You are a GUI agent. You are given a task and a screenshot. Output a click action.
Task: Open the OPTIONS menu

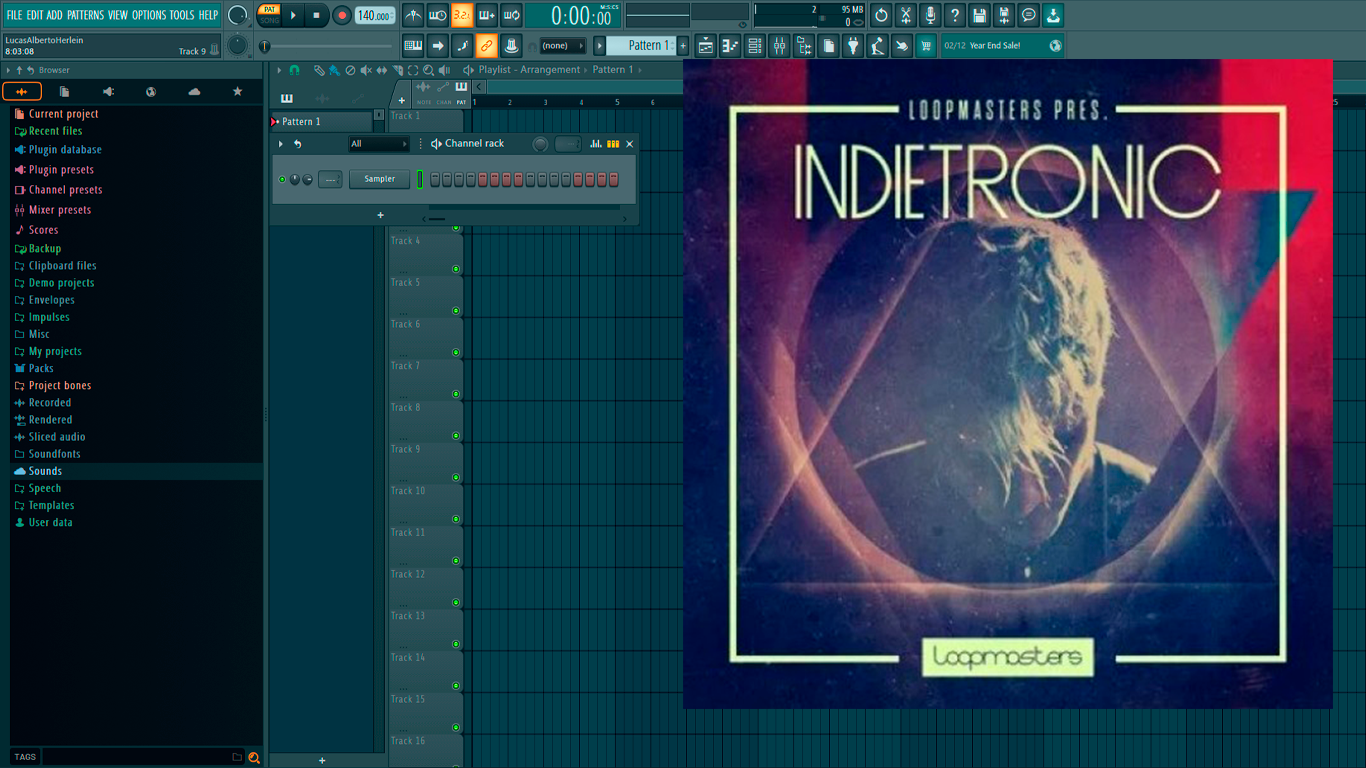[149, 15]
